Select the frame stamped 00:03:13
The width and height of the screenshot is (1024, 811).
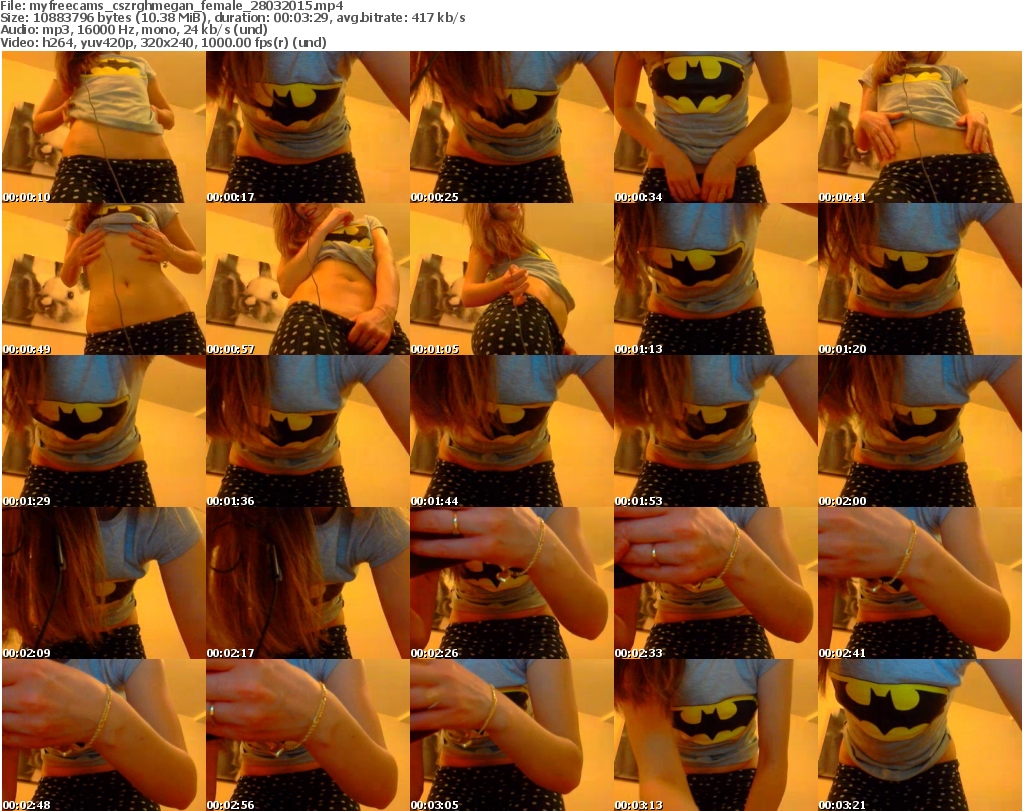[x=716, y=735]
